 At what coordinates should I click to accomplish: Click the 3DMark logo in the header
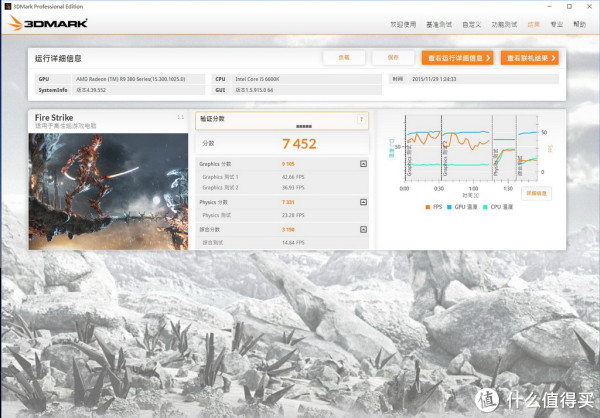coord(48,23)
